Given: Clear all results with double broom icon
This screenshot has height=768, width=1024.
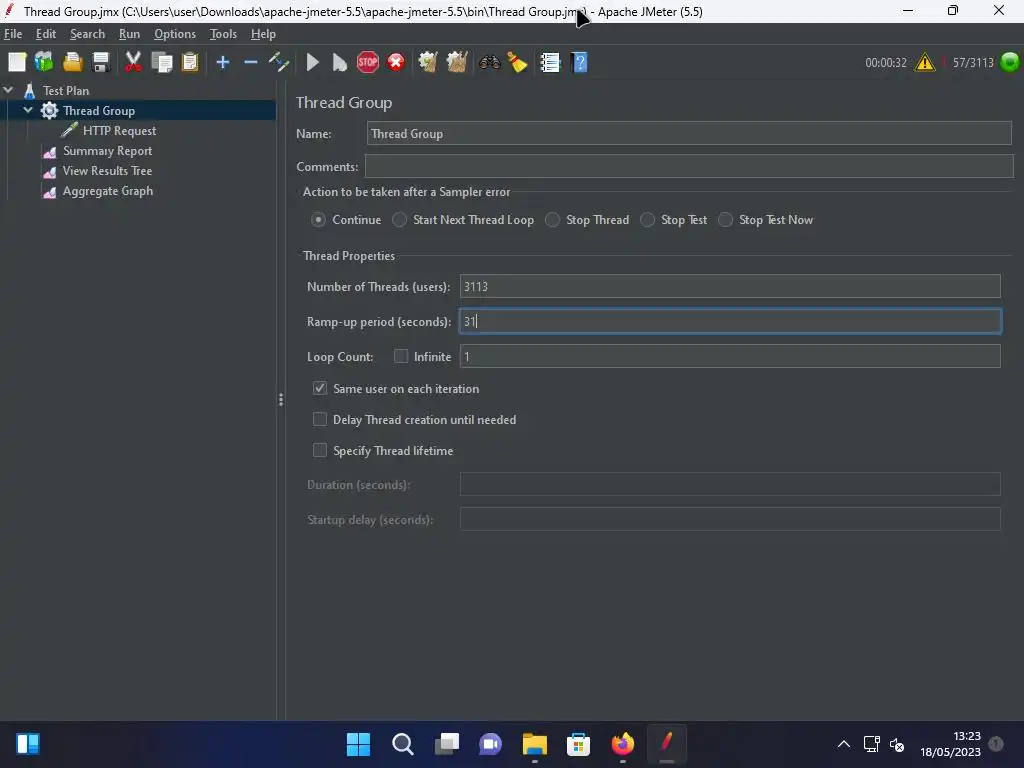Looking at the screenshot, I should pyautogui.click(x=456, y=62).
